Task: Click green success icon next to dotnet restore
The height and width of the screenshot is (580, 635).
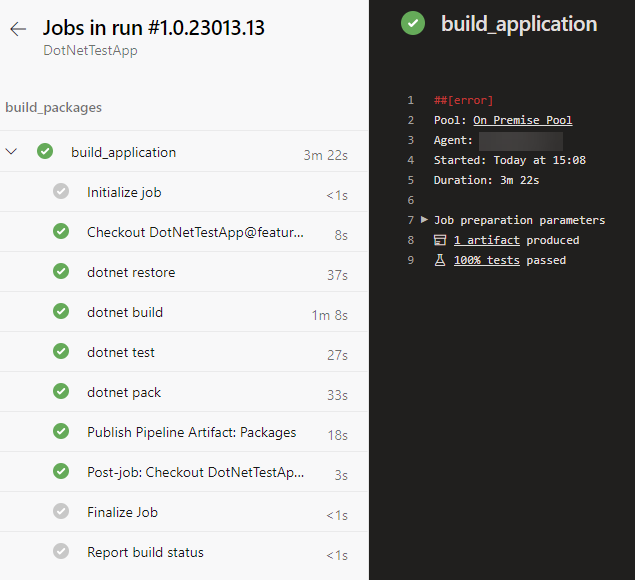Action: [61, 272]
